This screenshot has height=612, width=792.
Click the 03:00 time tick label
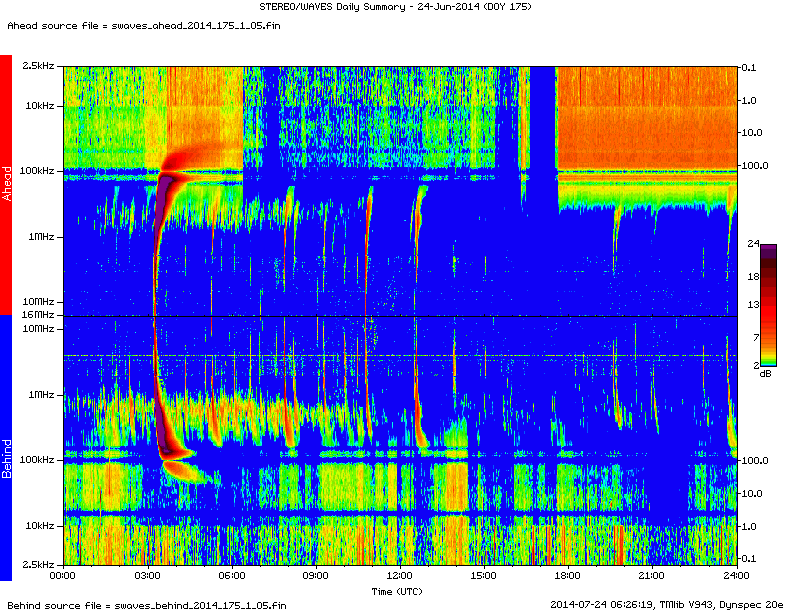(x=147, y=576)
